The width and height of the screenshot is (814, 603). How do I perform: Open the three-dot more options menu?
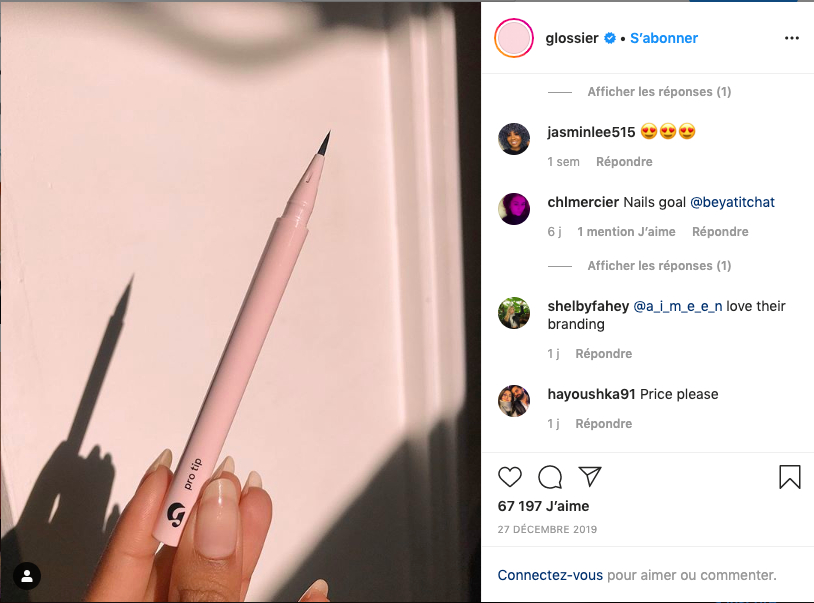(792, 38)
